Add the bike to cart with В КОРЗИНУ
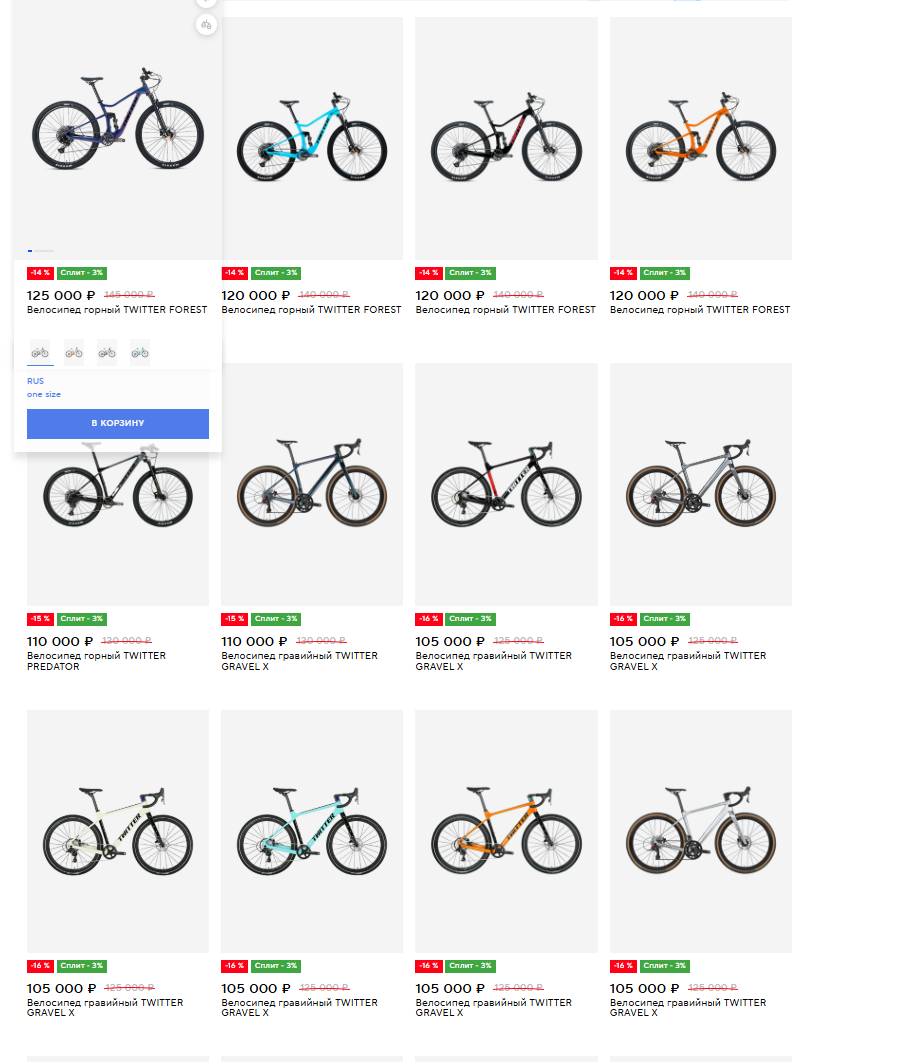 pyautogui.click(x=118, y=423)
